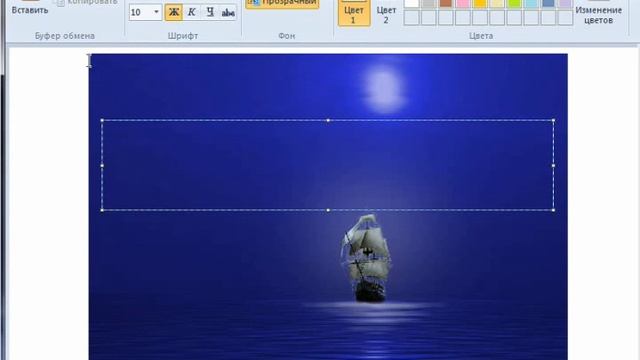The image size is (640, 360).
Task: Click the text box top-center handle
Action: [x=328, y=120]
